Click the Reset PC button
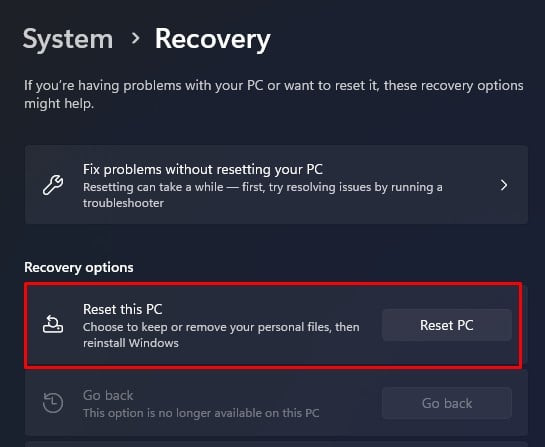The width and height of the screenshot is (545, 447). pyautogui.click(x=447, y=325)
